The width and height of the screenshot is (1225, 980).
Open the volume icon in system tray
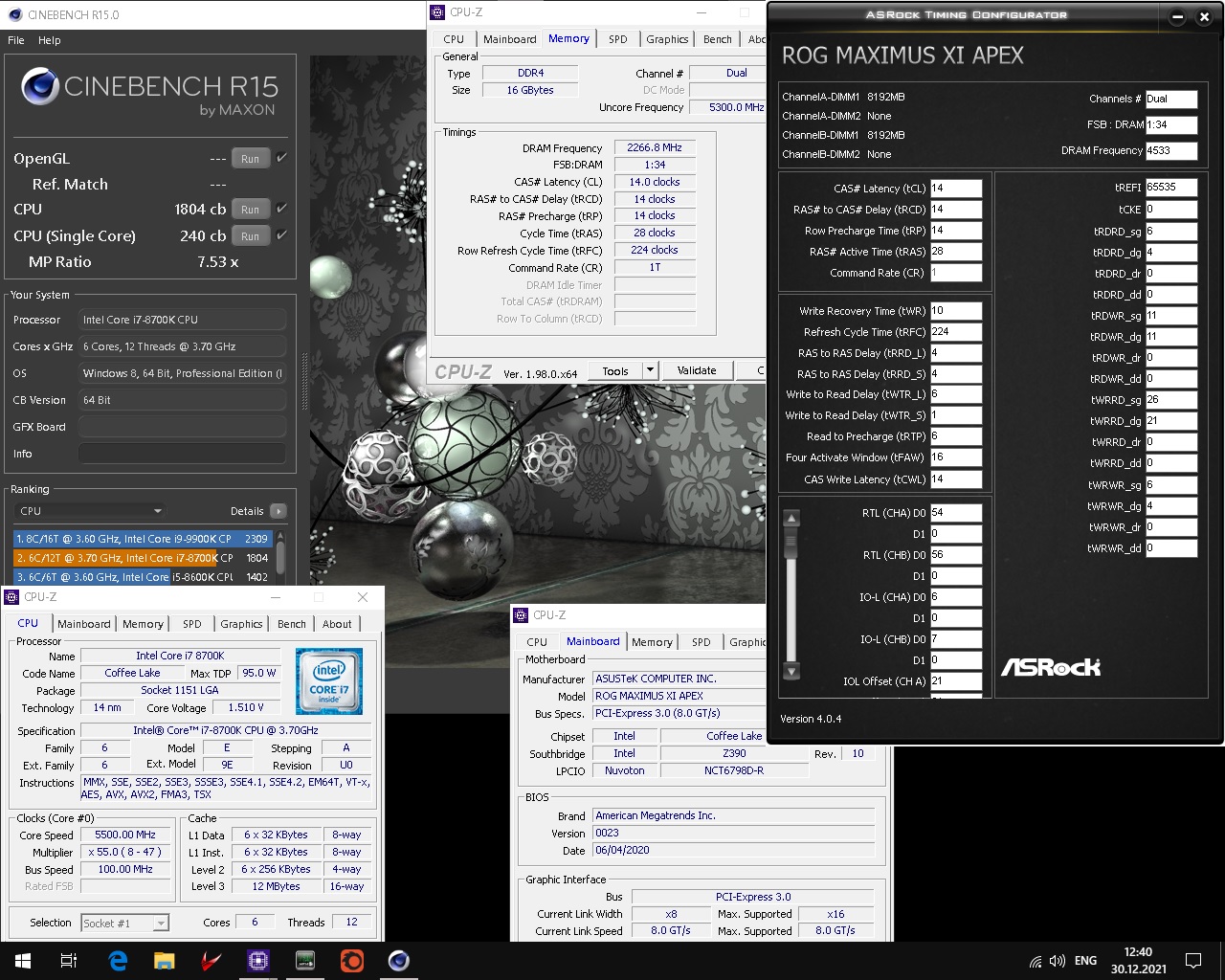tap(1058, 961)
